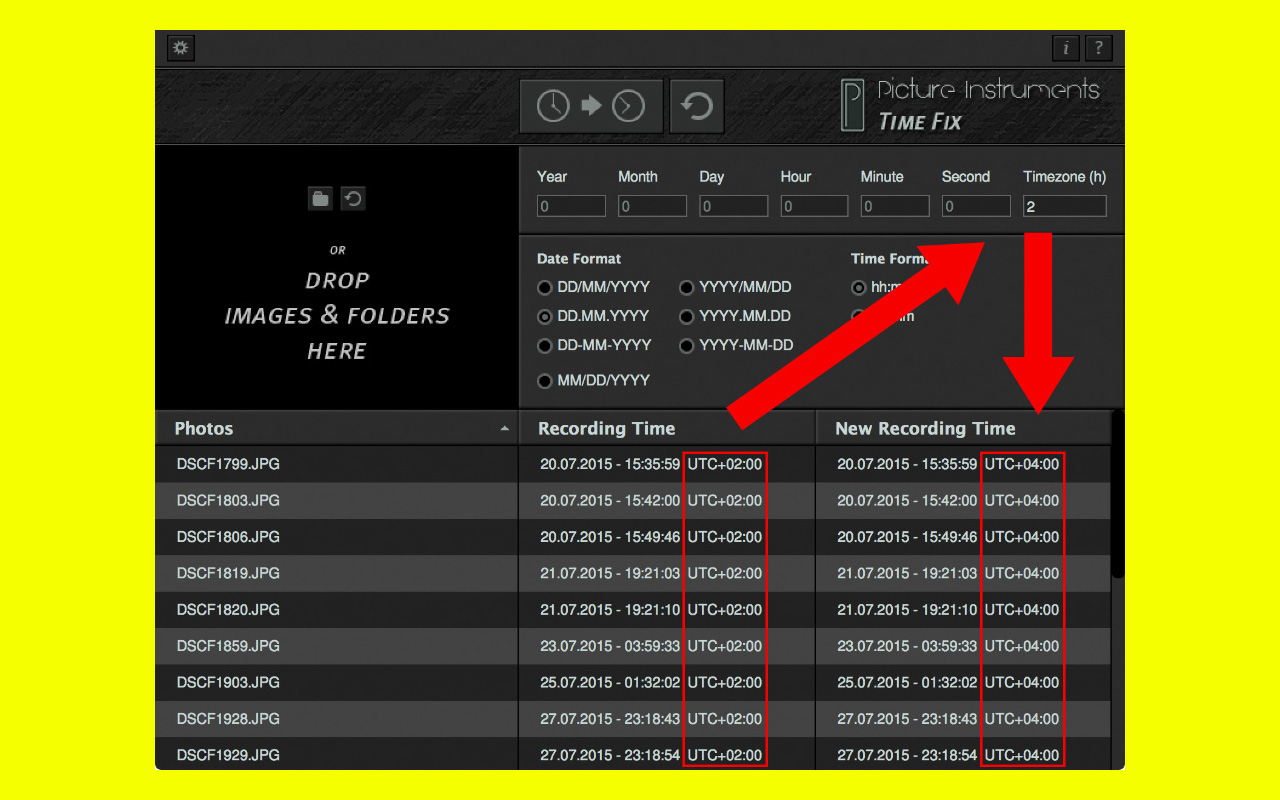Click new recording time 21.07.2015 - 19:21:10 UTC+04:00
Image resolution: width=1280 pixels, height=800 pixels.
point(948,610)
